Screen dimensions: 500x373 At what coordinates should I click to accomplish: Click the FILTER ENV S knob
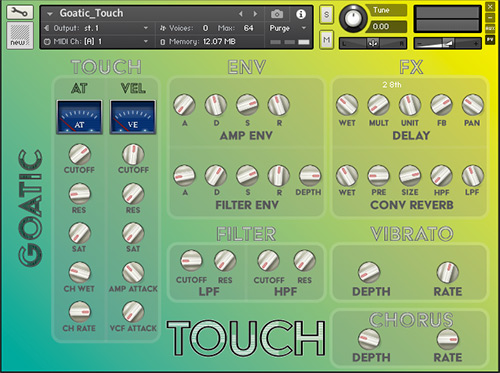pyautogui.click(x=247, y=175)
